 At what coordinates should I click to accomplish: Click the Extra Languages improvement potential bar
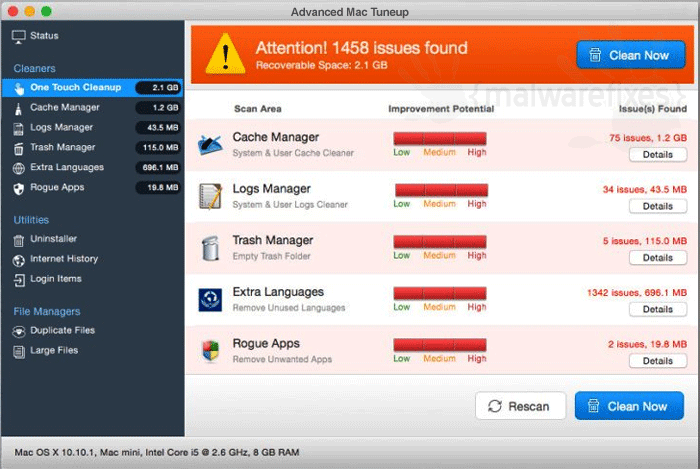440,293
